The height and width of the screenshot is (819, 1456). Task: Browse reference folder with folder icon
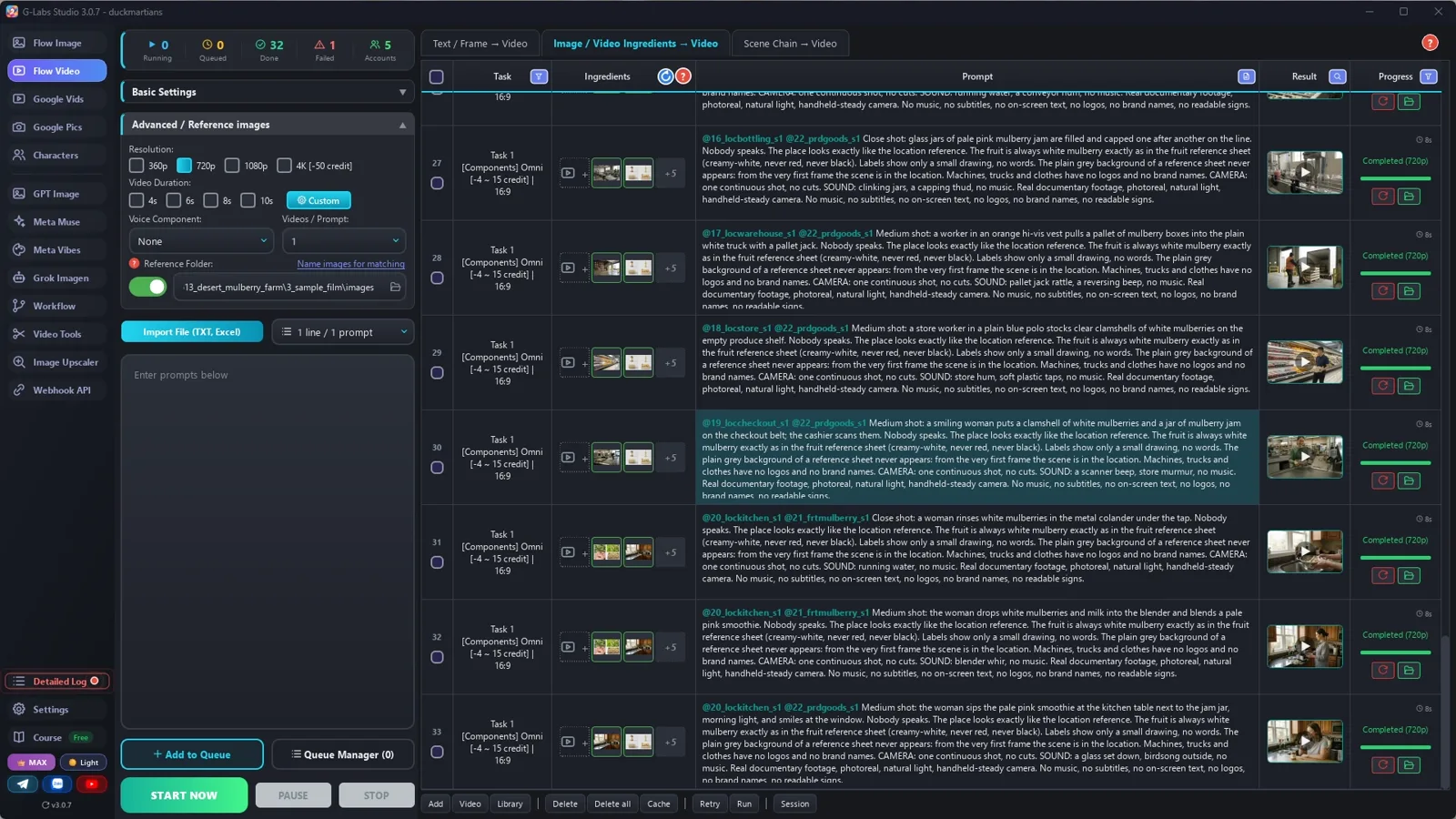[395, 288]
